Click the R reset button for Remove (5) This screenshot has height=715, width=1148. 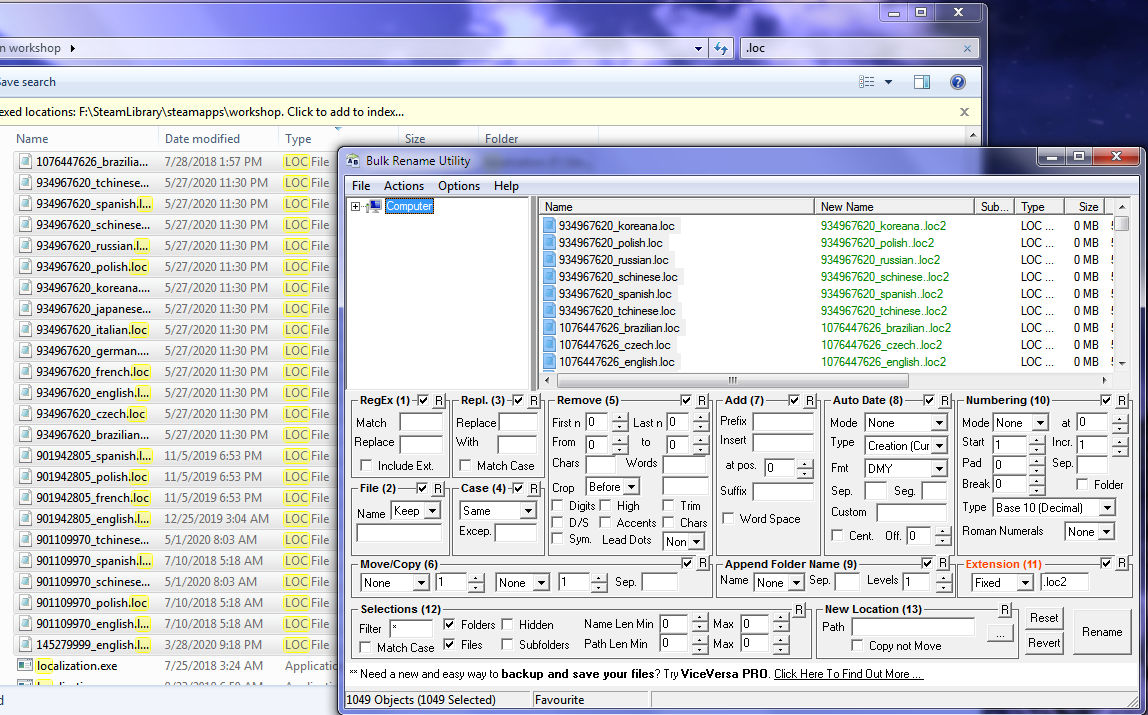click(x=701, y=400)
